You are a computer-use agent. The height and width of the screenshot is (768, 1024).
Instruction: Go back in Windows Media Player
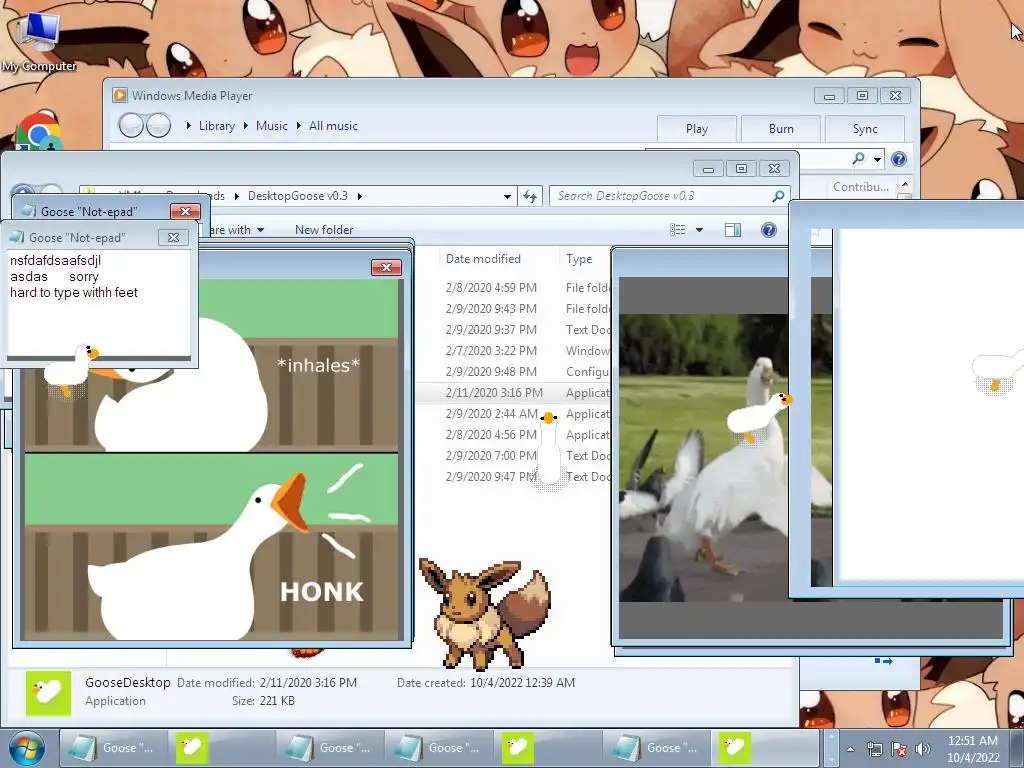pyautogui.click(x=131, y=125)
